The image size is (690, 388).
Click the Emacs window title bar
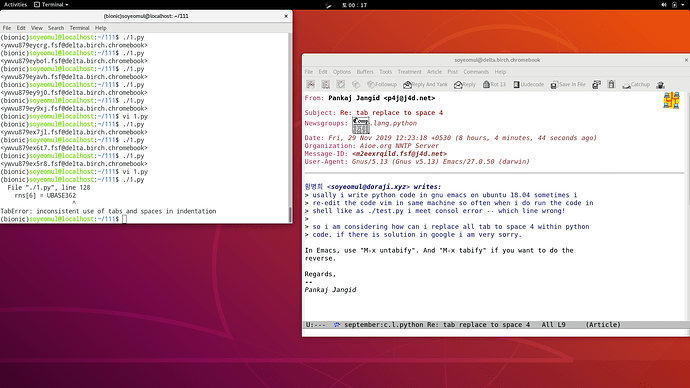(x=497, y=60)
